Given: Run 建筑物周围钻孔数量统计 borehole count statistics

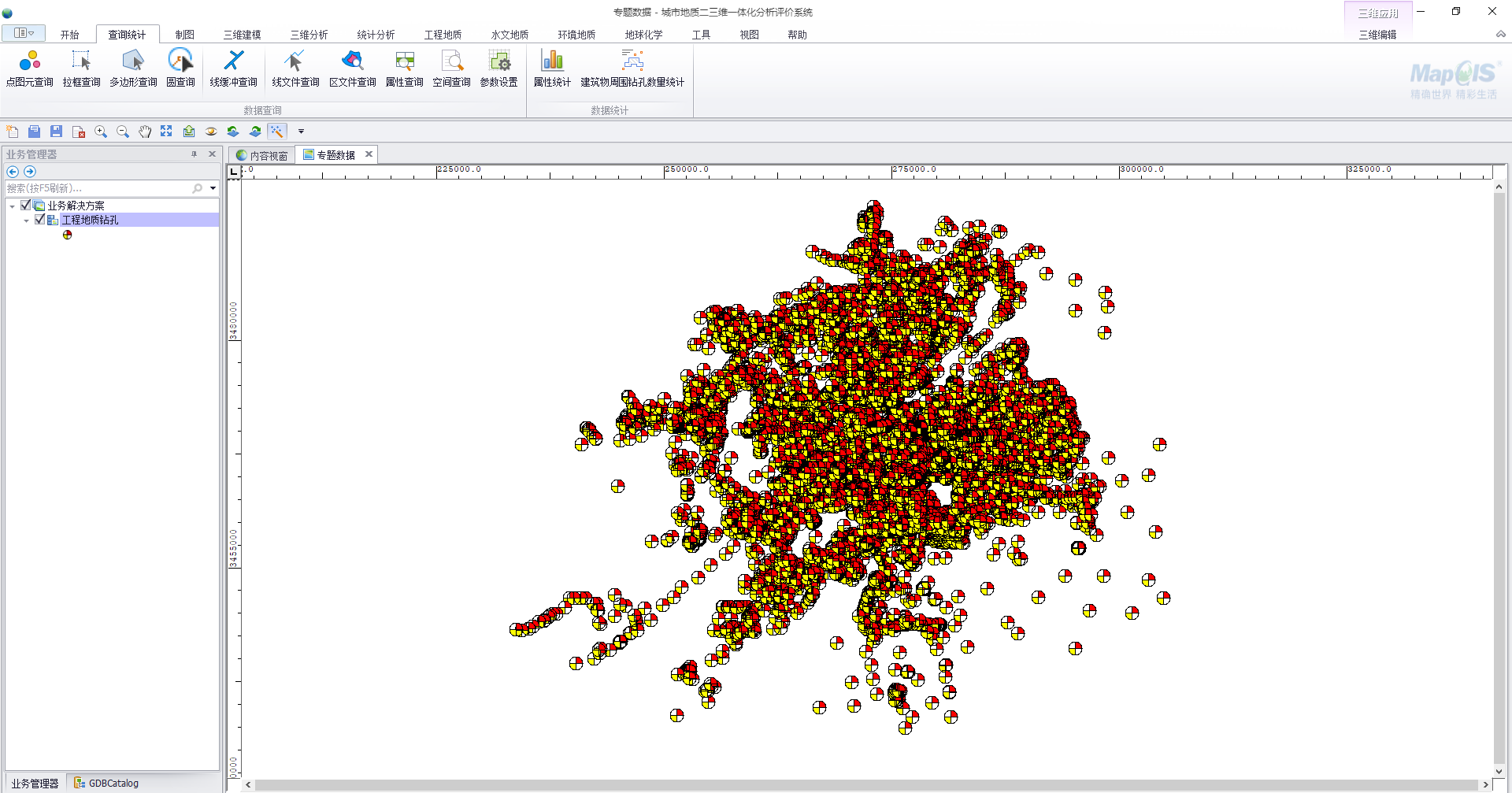Looking at the screenshot, I should (632, 69).
